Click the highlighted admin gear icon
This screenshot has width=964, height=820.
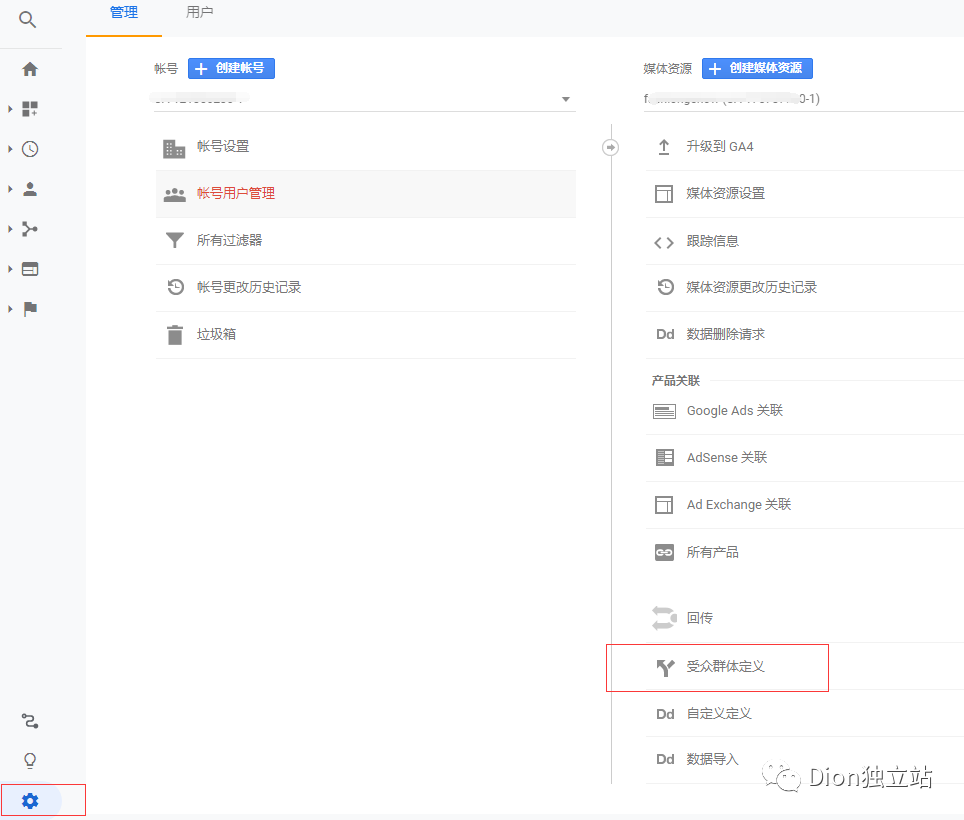pos(30,800)
